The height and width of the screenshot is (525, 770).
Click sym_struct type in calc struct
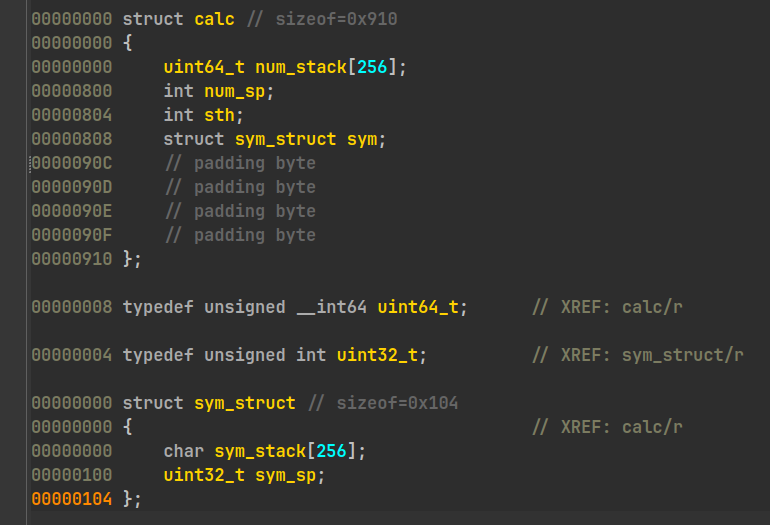coord(285,139)
